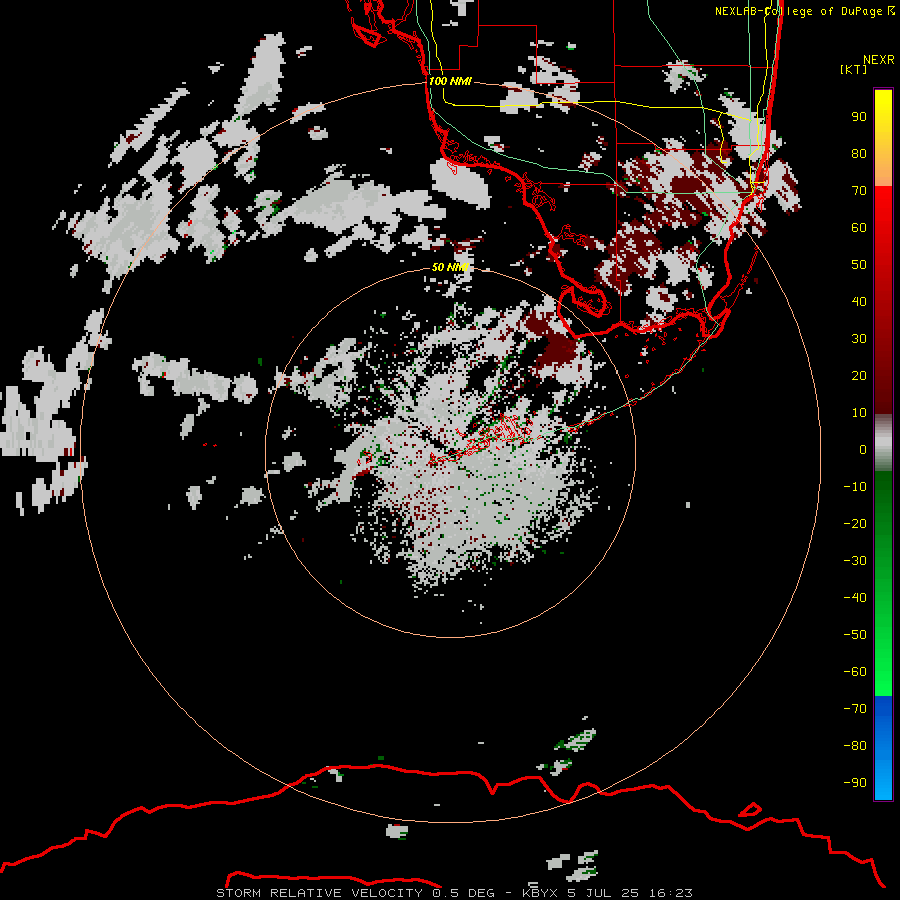
Task: Click the NEXLAB-College of DuPage credit text
Action: point(804,11)
